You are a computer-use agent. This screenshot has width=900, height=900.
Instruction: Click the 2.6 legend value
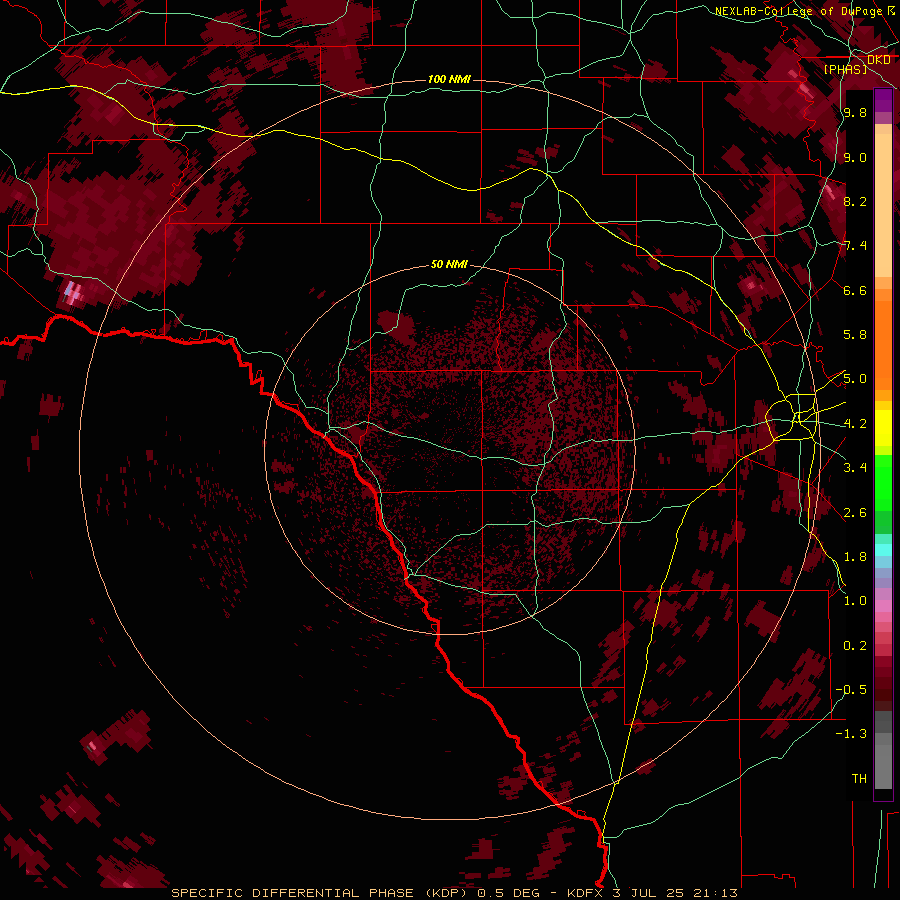coord(855,513)
